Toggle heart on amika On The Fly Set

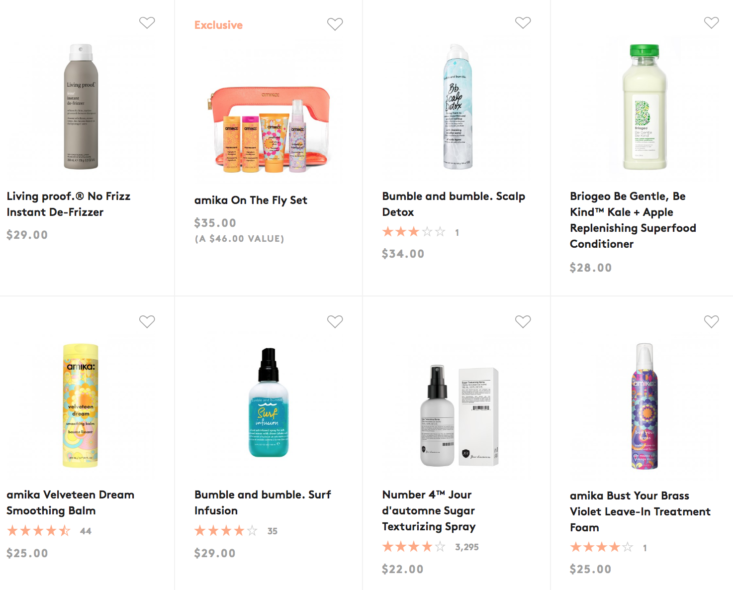[x=335, y=24]
